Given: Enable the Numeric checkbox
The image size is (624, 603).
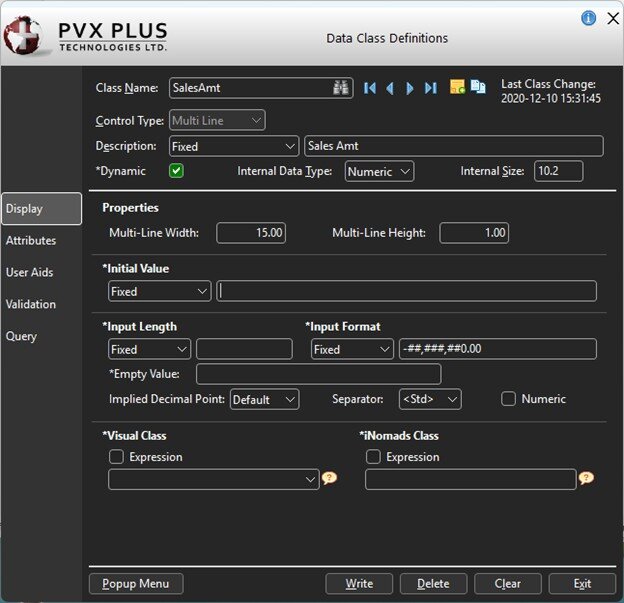Looking at the screenshot, I should tap(508, 399).
